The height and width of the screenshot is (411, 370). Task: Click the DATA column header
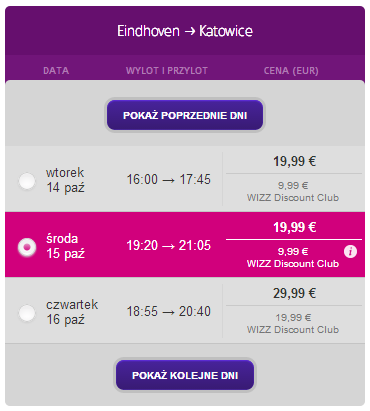coord(56,71)
